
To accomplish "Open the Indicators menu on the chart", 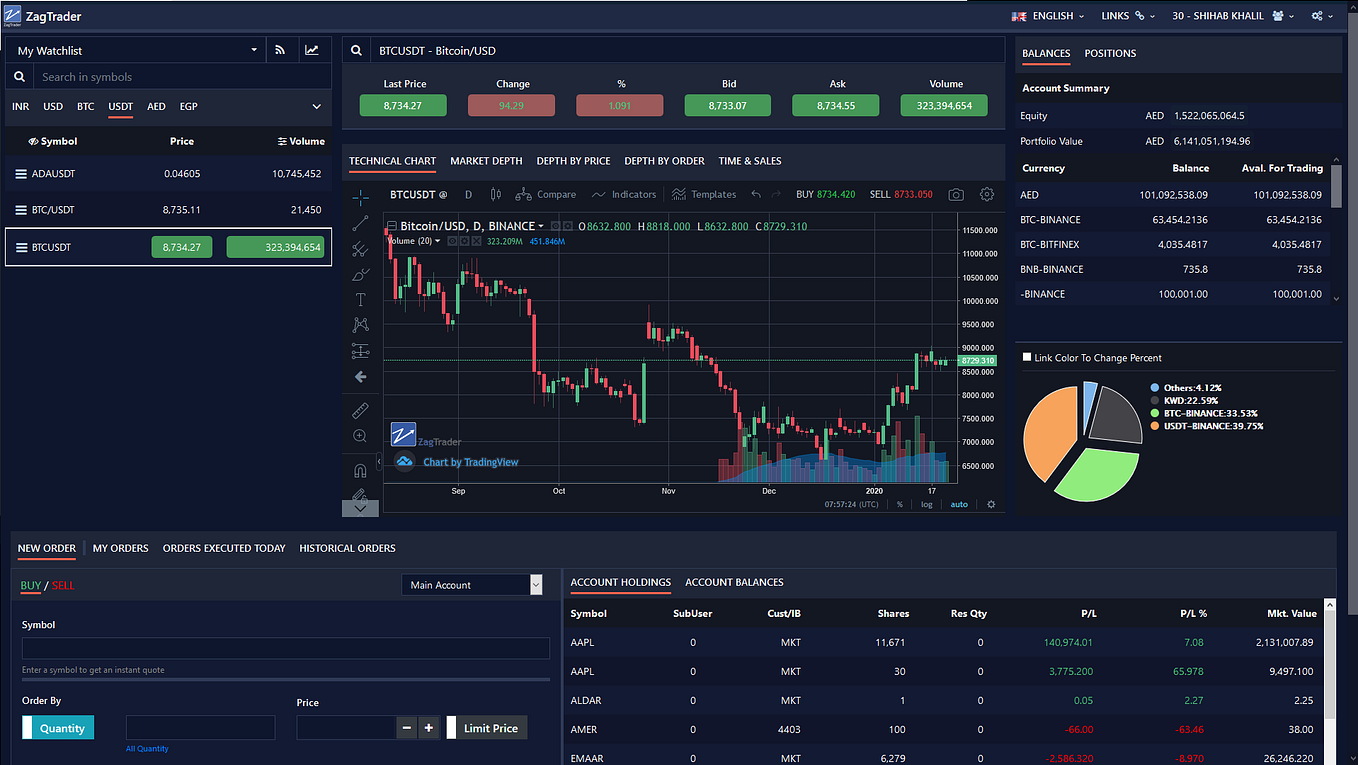I will tap(634, 194).
